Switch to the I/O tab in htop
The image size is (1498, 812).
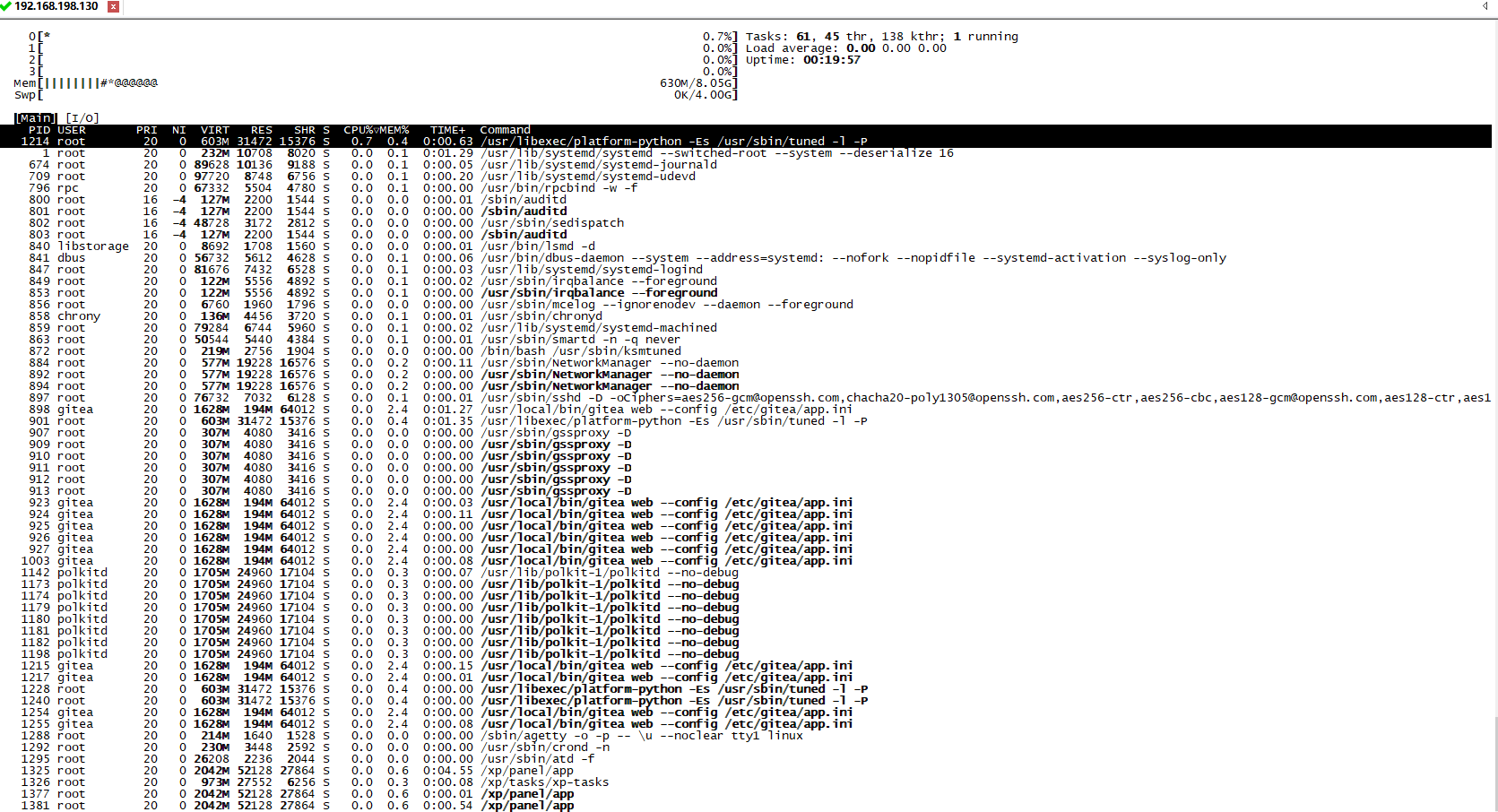[x=82, y=118]
